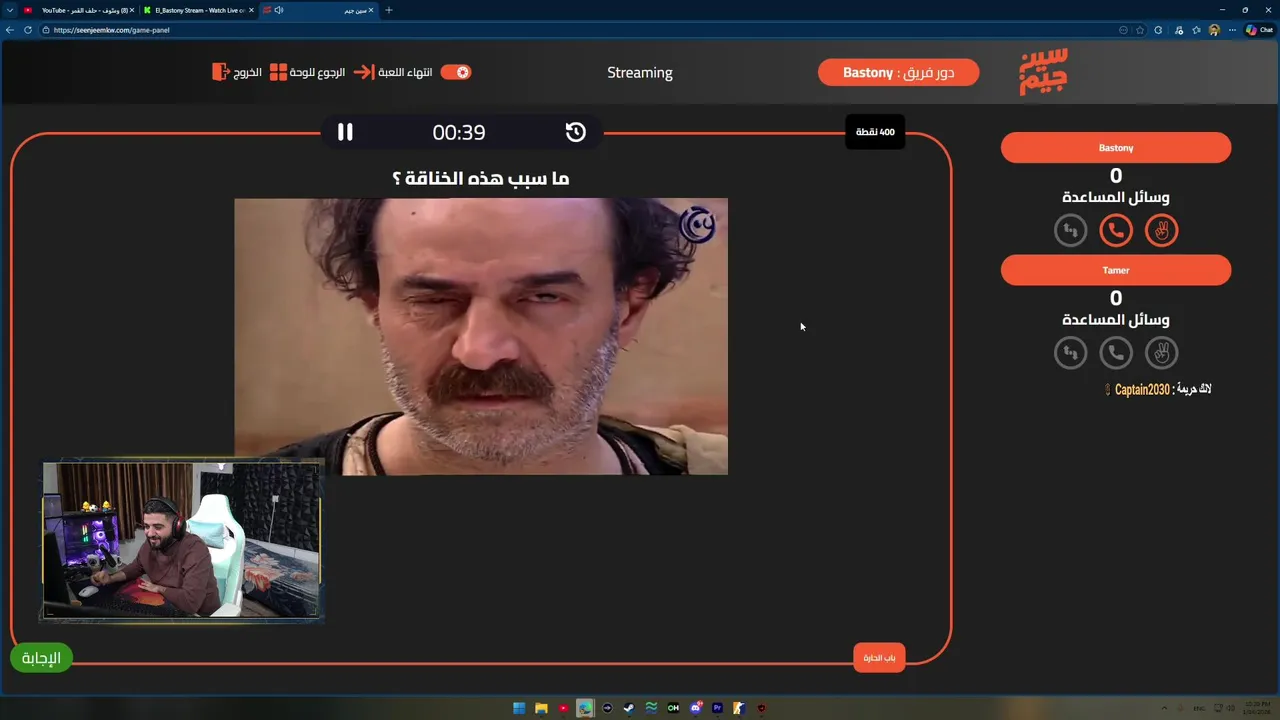Expand the tab search dropdown
The image size is (1280, 720).
click(9, 10)
